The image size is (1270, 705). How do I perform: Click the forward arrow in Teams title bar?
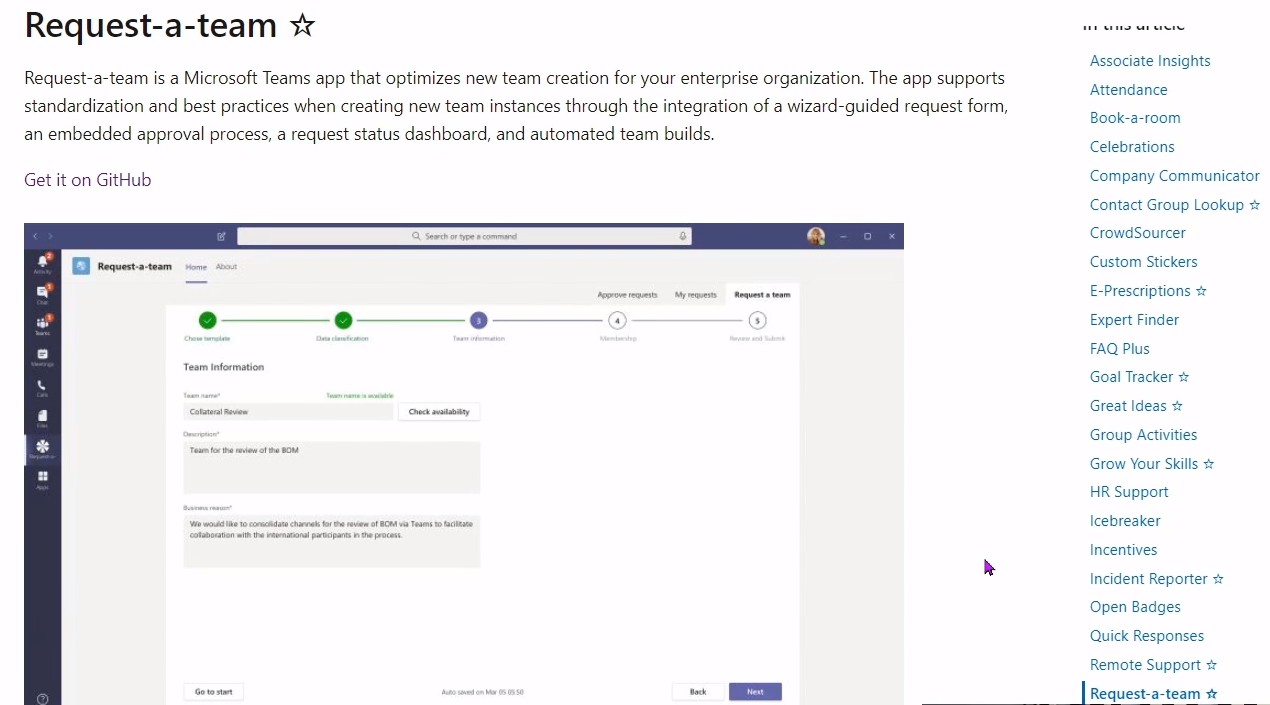pos(50,237)
